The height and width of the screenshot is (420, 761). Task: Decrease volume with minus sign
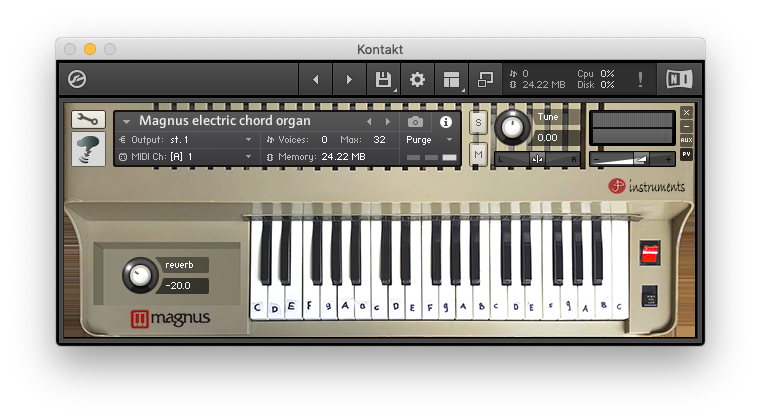point(596,159)
